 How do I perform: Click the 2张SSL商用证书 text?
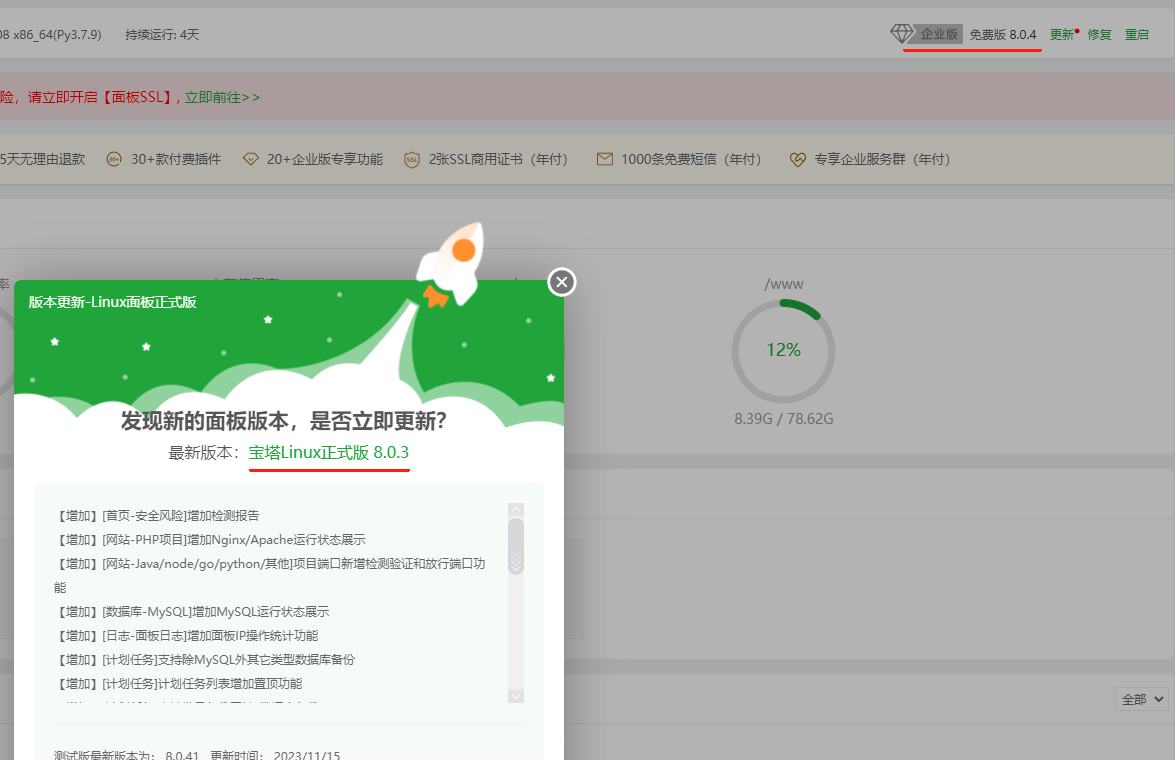[x=498, y=159]
